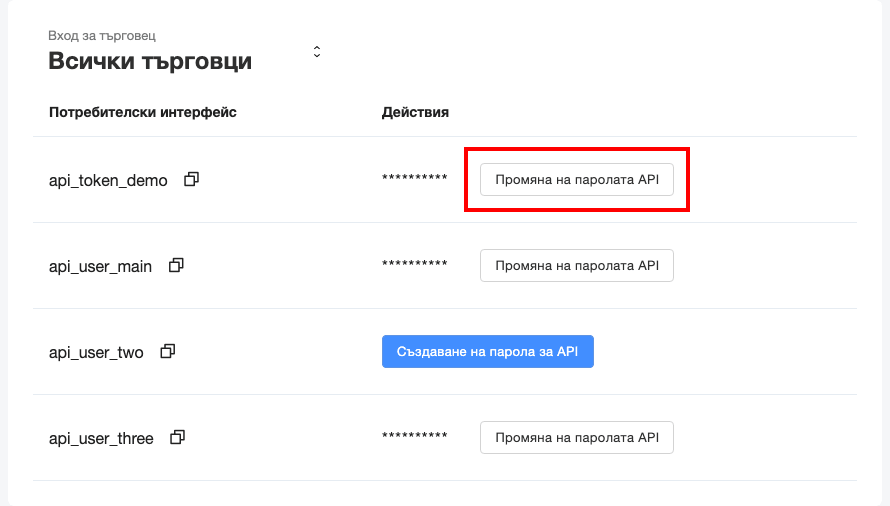Image resolution: width=890 pixels, height=506 pixels.
Task: Select the api_token_demo username text
Action: (108, 181)
